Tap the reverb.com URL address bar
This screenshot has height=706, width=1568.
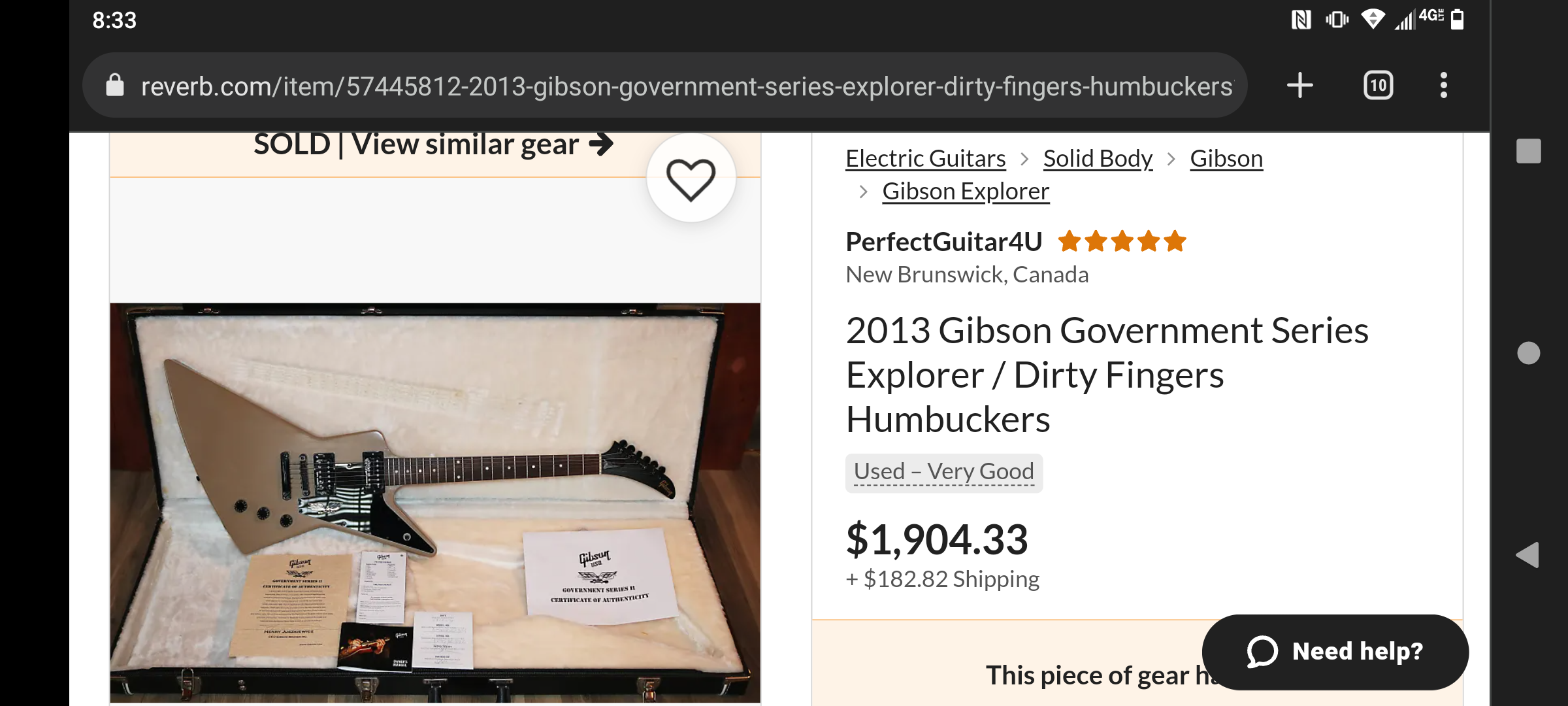[686, 86]
